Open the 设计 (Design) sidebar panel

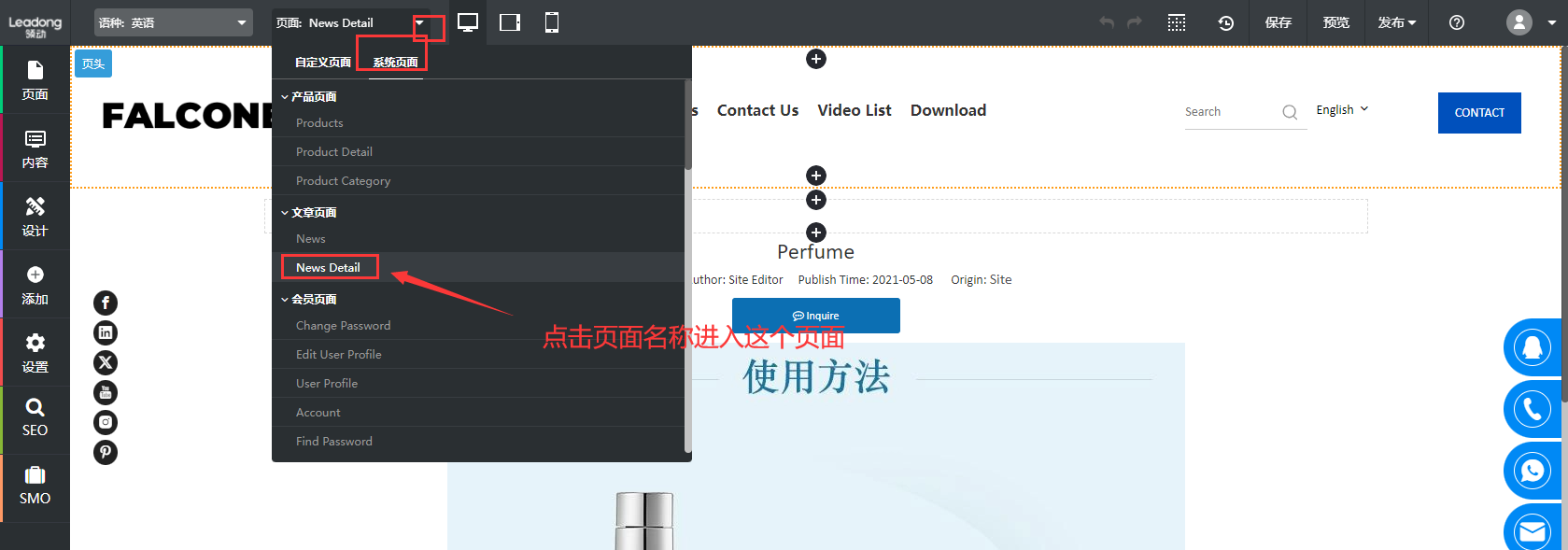pos(35,217)
